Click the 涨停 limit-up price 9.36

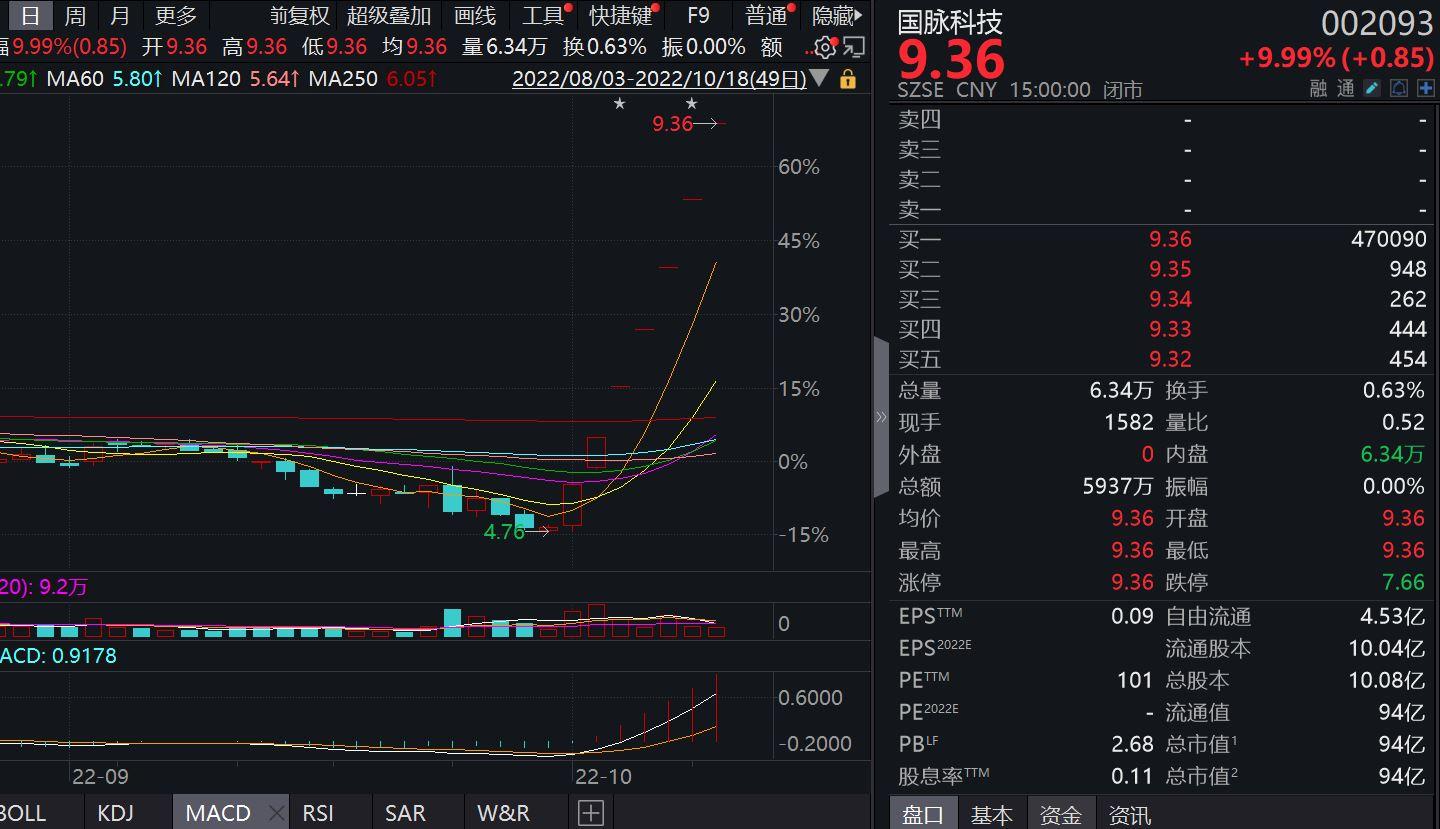pos(1132,582)
